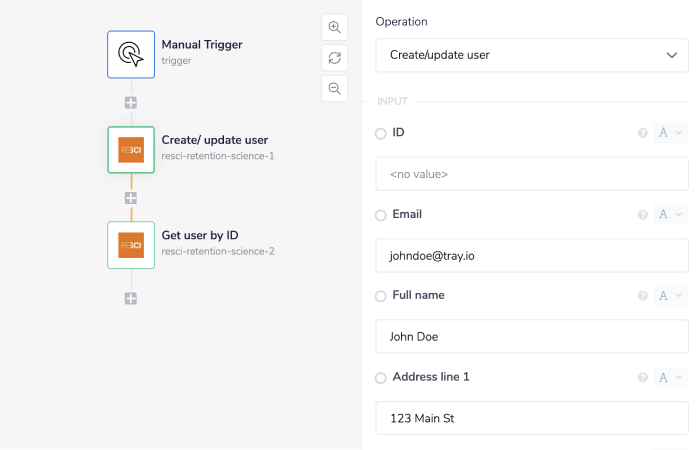This screenshot has height=450, width=700.
Task: Open help icon for the ID field
Action: [x=643, y=133]
